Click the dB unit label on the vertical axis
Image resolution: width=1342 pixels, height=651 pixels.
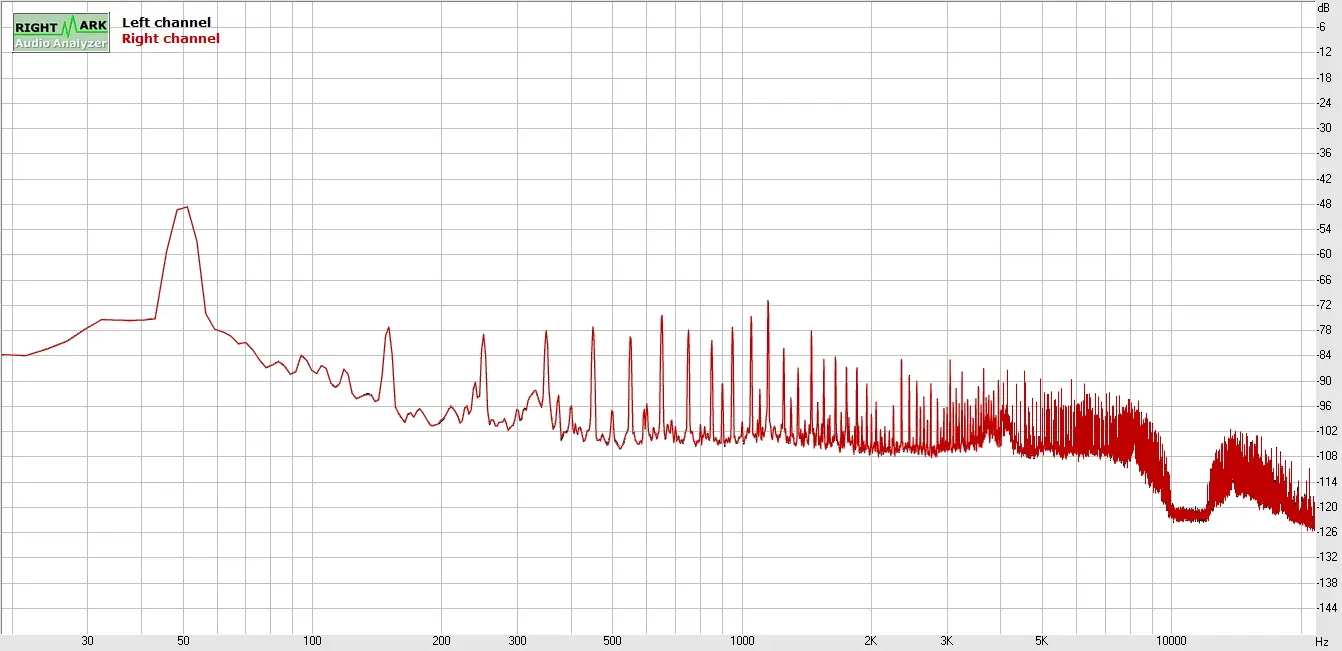(x=1323, y=7)
